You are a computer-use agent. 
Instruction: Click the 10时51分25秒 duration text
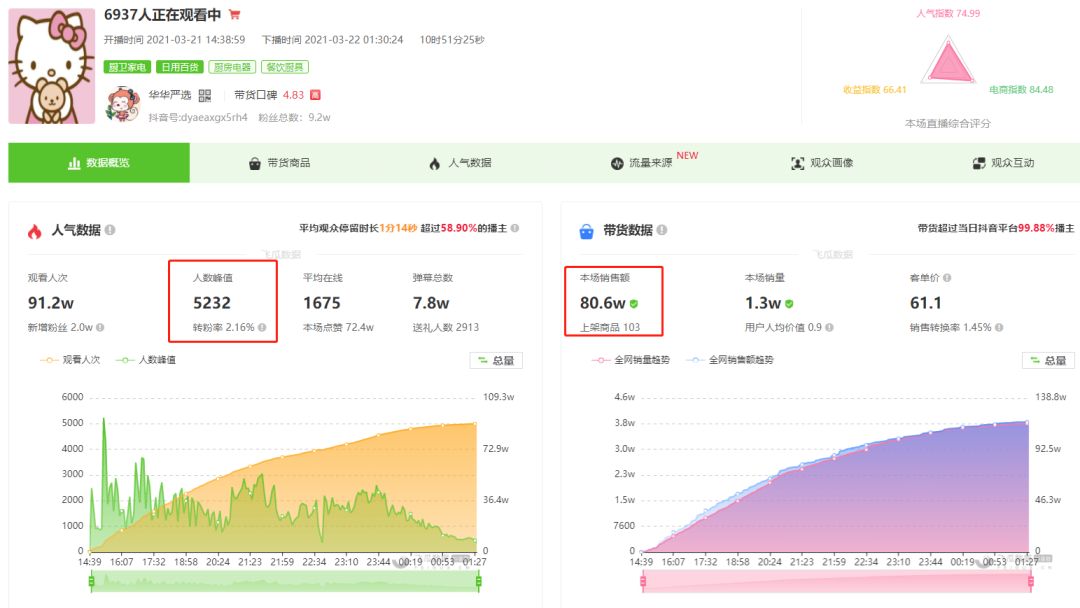point(452,40)
